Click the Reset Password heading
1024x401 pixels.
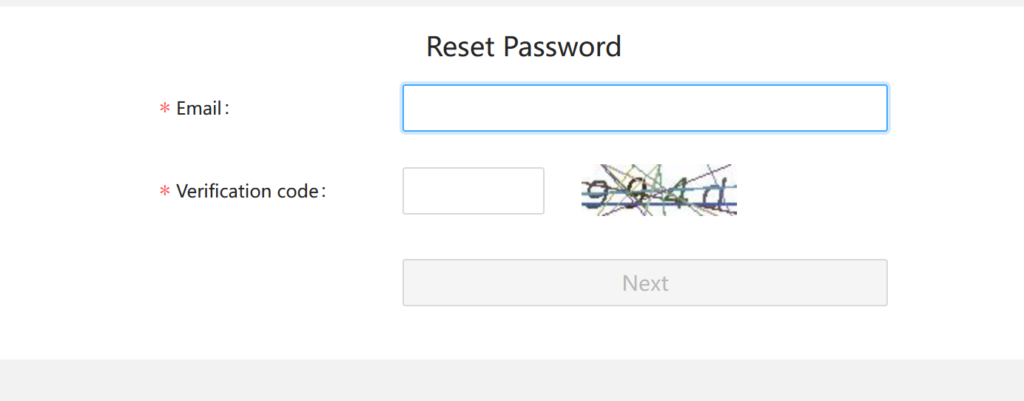[523, 46]
